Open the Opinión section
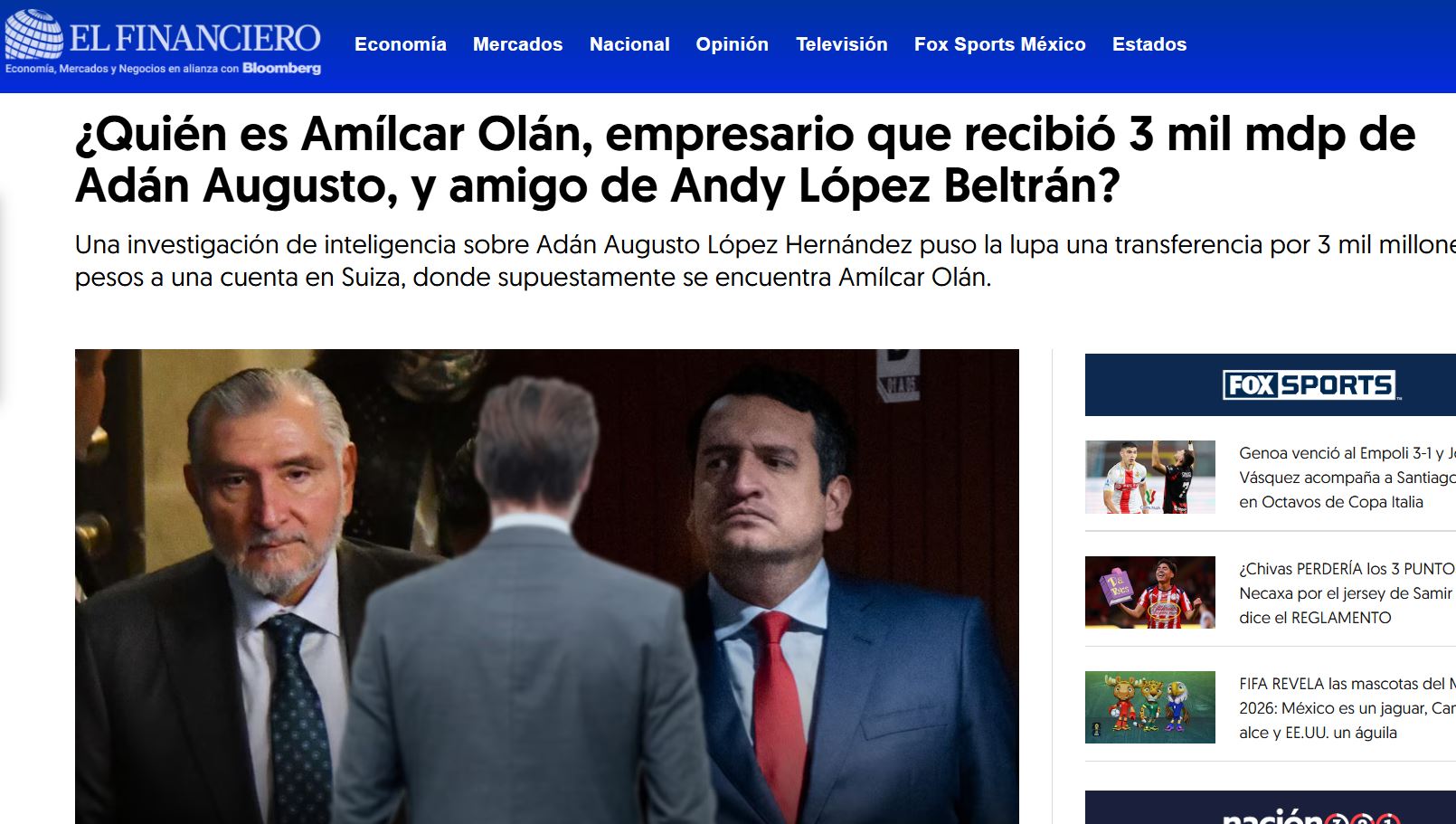 732,44
